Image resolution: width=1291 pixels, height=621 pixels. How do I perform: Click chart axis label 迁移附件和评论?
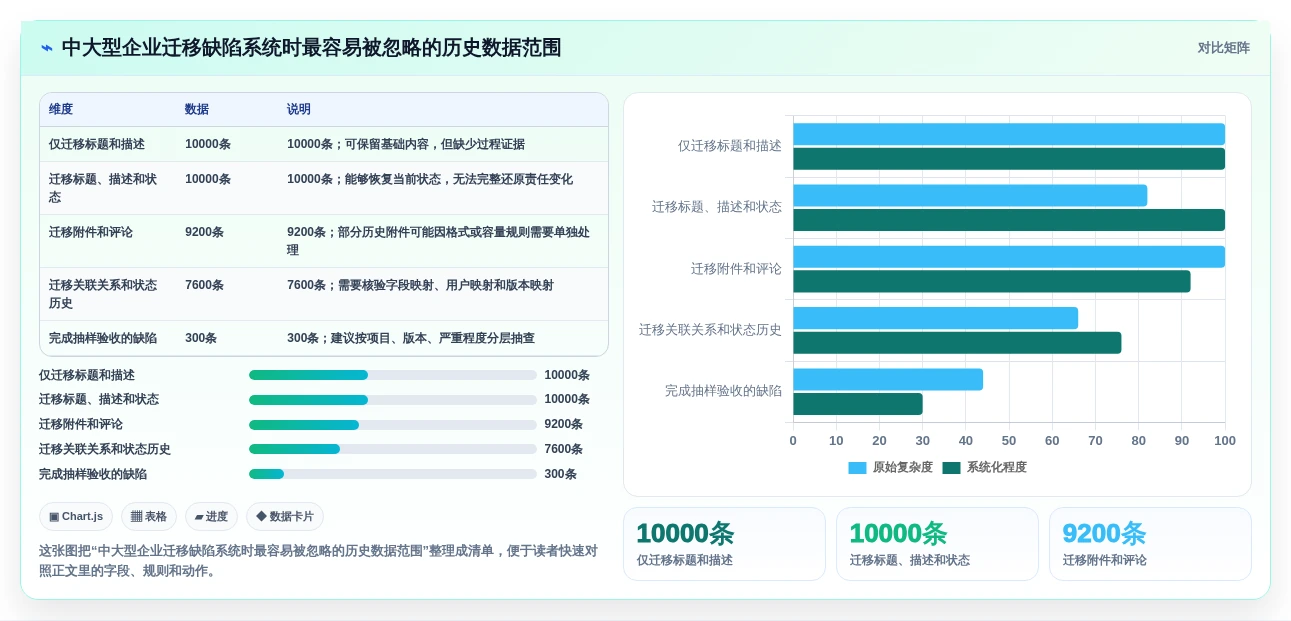(x=736, y=269)
